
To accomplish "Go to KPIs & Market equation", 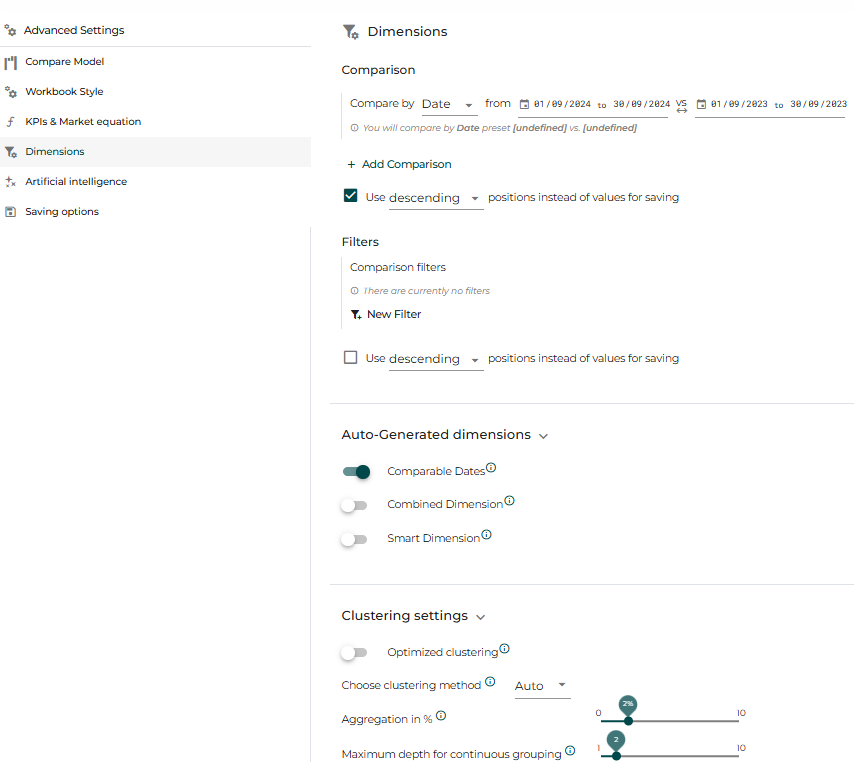I will coord(83,121).
